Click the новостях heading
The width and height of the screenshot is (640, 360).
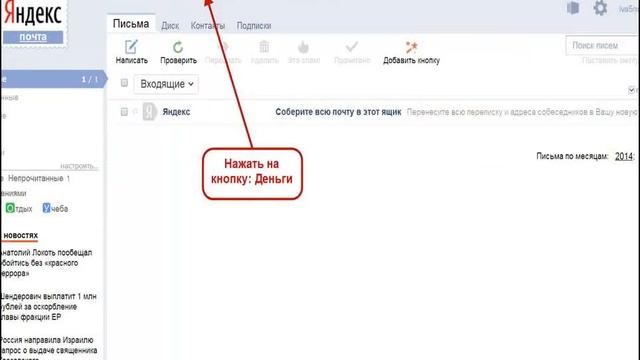(x=20, y=235)
